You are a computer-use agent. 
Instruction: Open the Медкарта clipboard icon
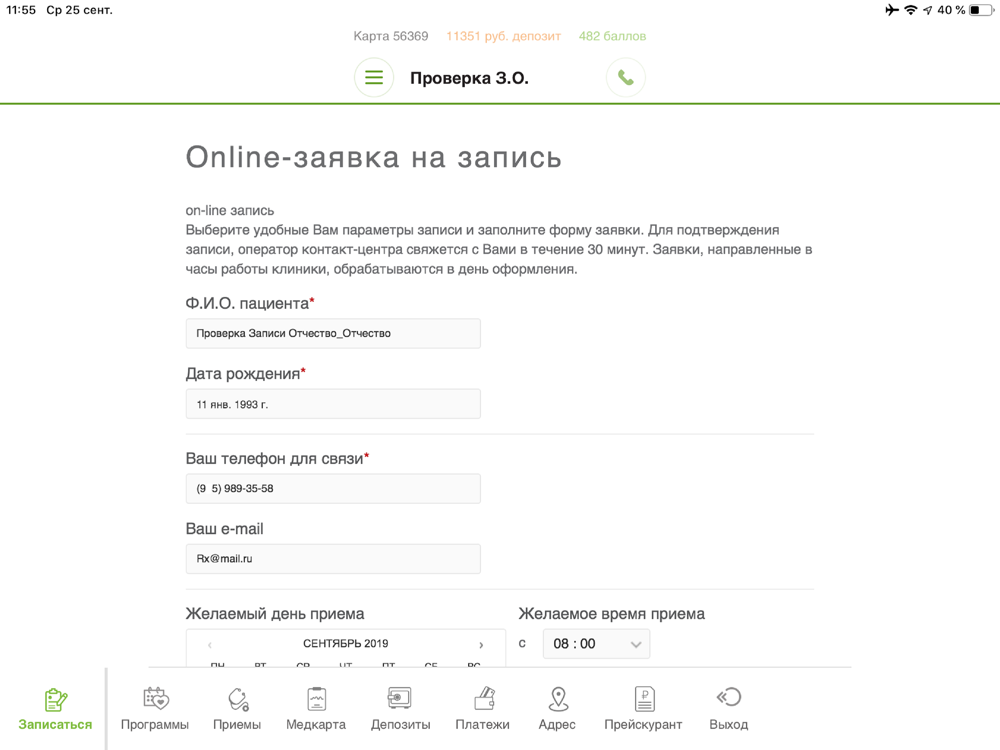[316, 698]
